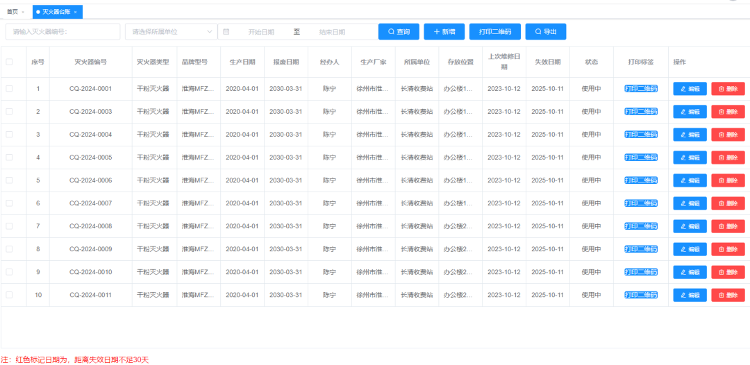The image size is (750, 365).
Task: Edit the CQ-2024-0005 extinguisher record
Action: [690, 158]
